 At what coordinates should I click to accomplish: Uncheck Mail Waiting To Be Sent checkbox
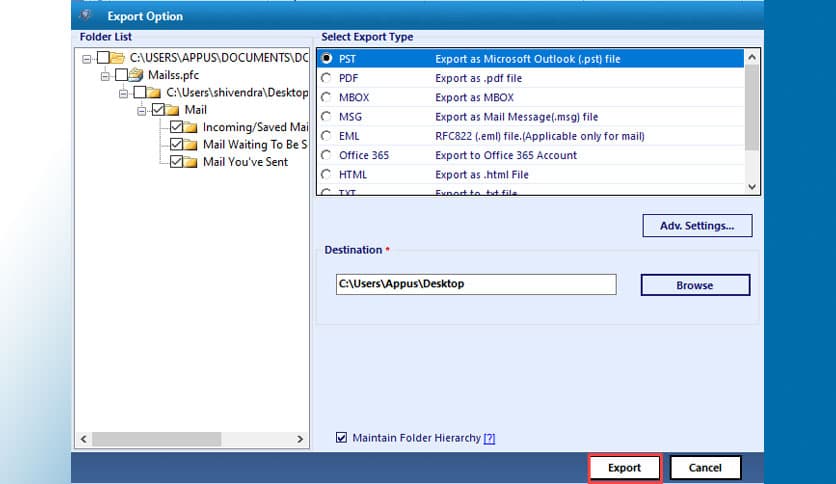[x=176, y=144]
